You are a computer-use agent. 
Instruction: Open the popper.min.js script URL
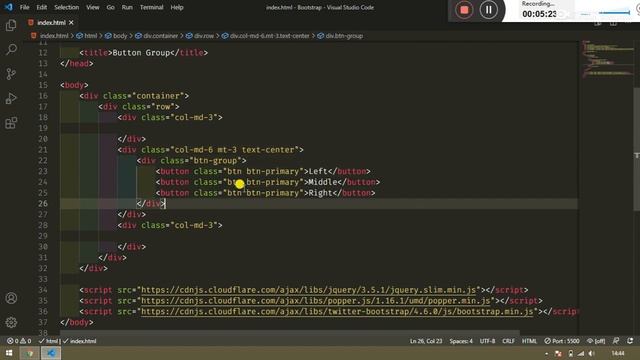(316, 301)
